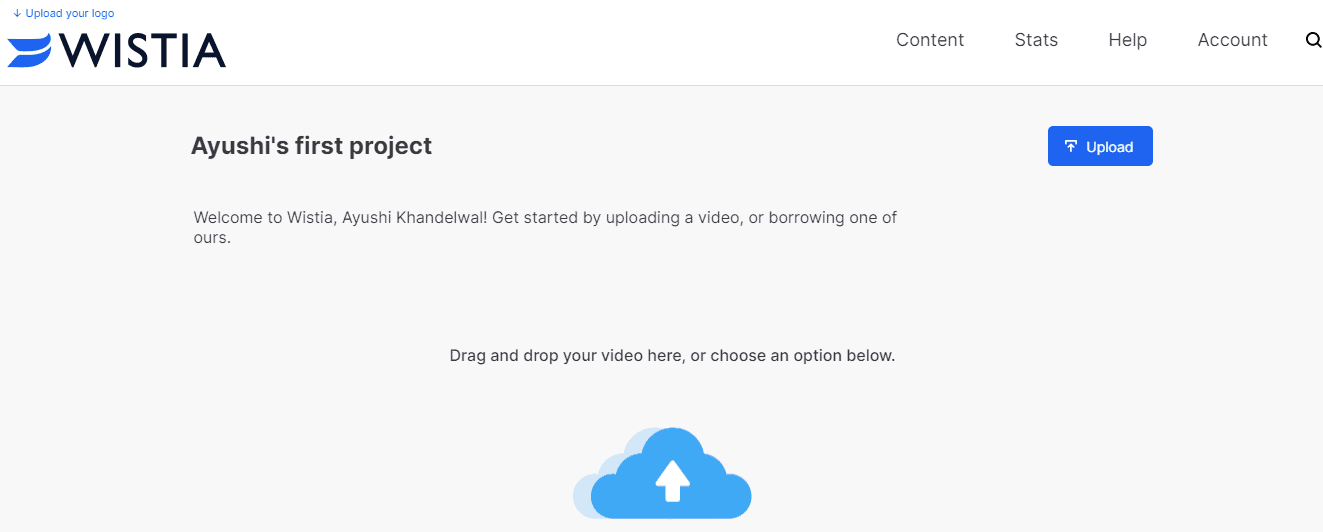Open the Account menu

1232,40
